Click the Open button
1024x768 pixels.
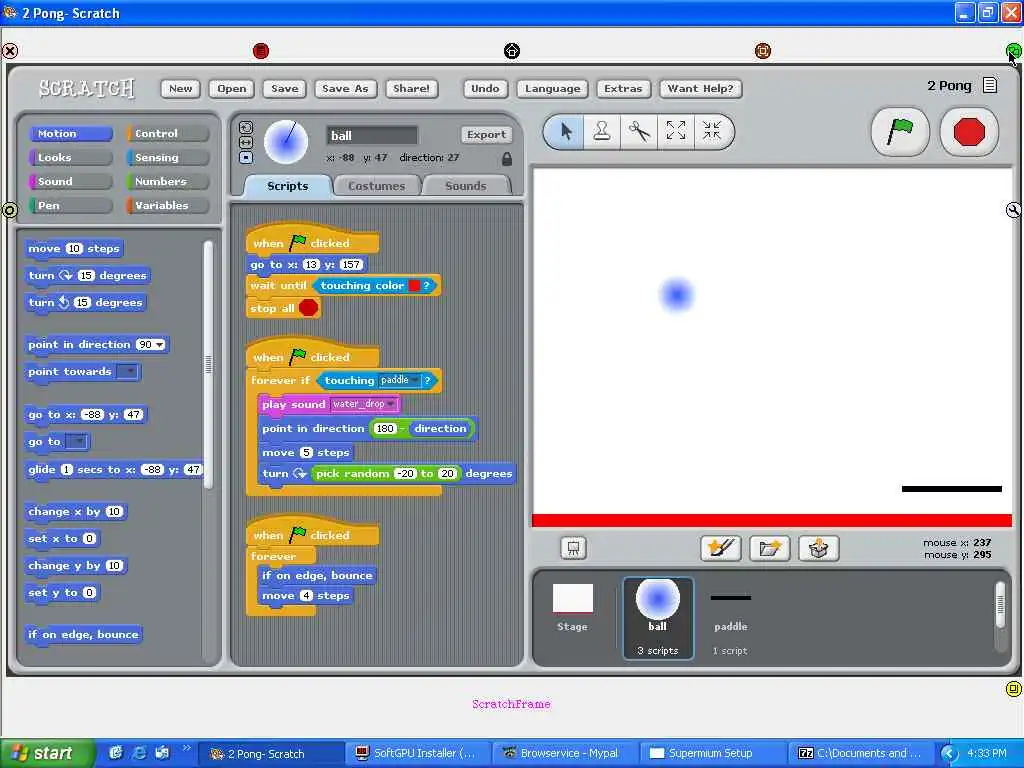point(232,89)
